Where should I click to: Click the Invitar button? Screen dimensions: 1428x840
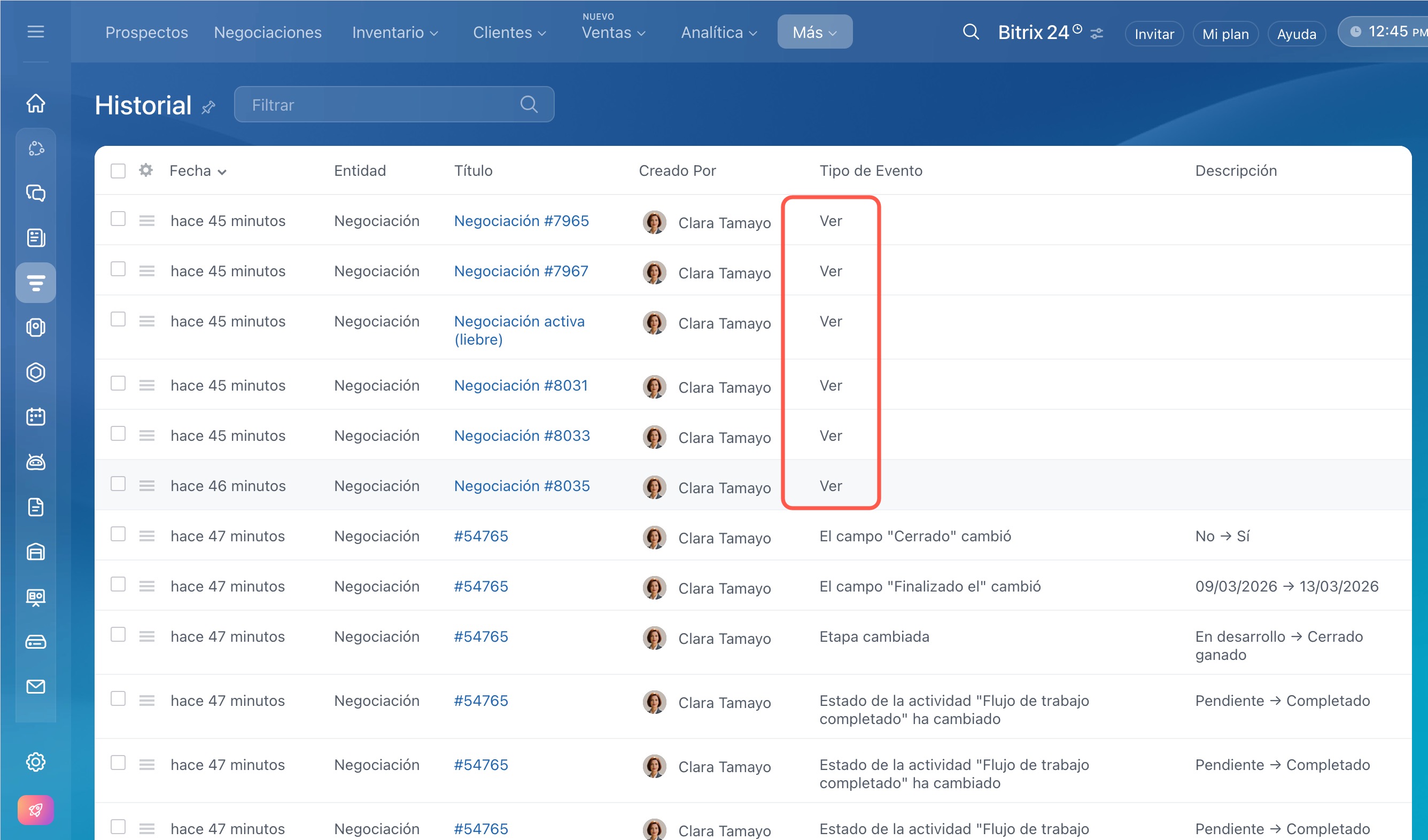pyautogui.click(x=1154, y=34)
